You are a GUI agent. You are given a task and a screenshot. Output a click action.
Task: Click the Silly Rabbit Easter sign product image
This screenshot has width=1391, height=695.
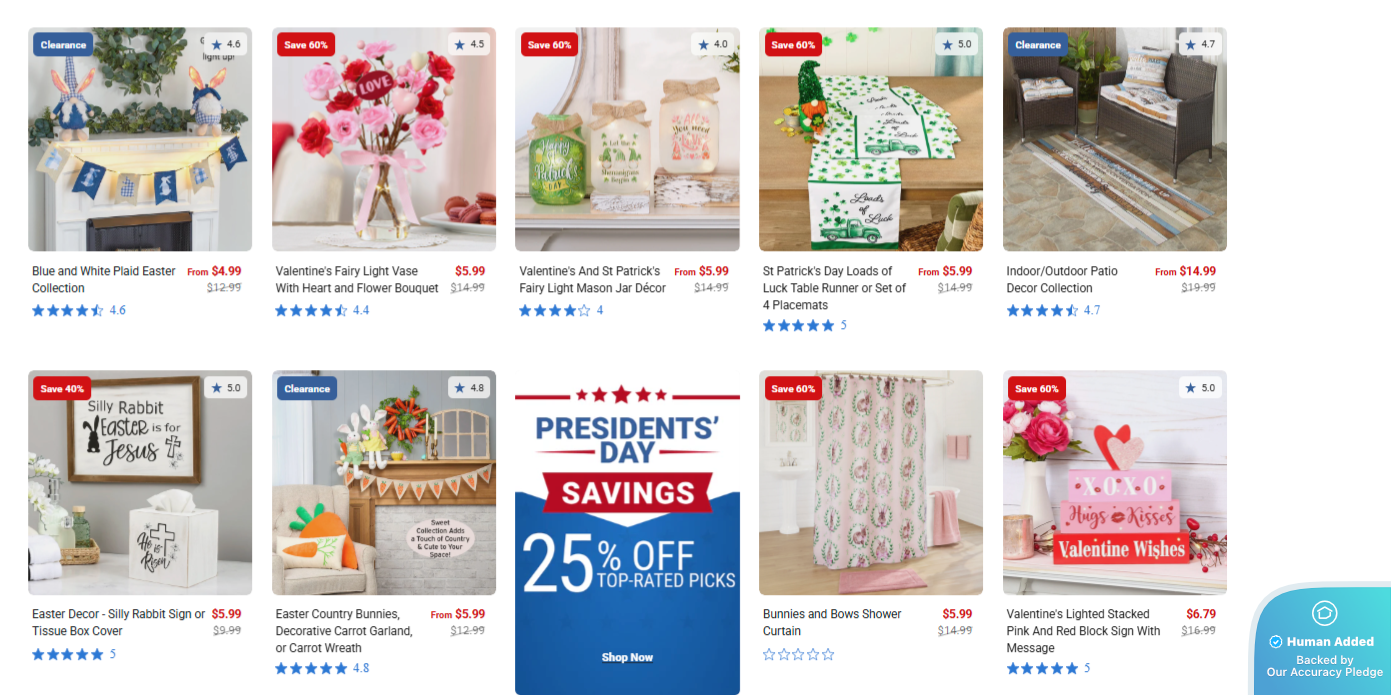click(140, 483)
